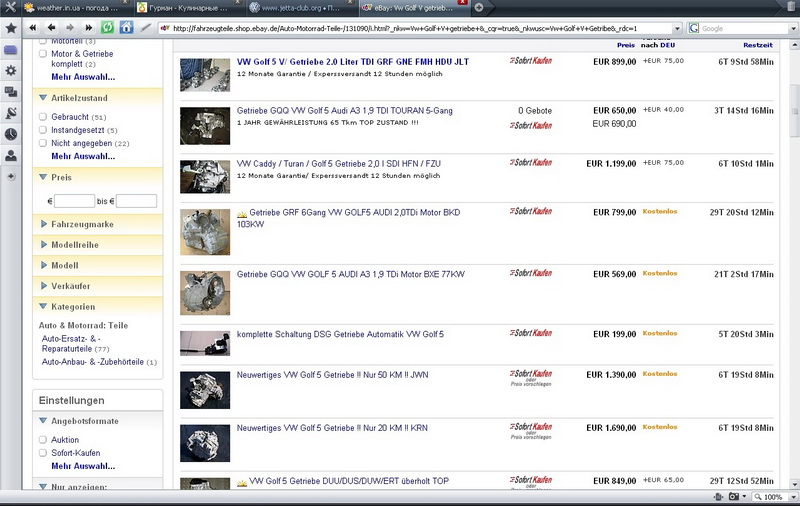This screenshot has width=800, height=506.
Task: Open the blue Widgets panel icon
Action: pos(11,49)
